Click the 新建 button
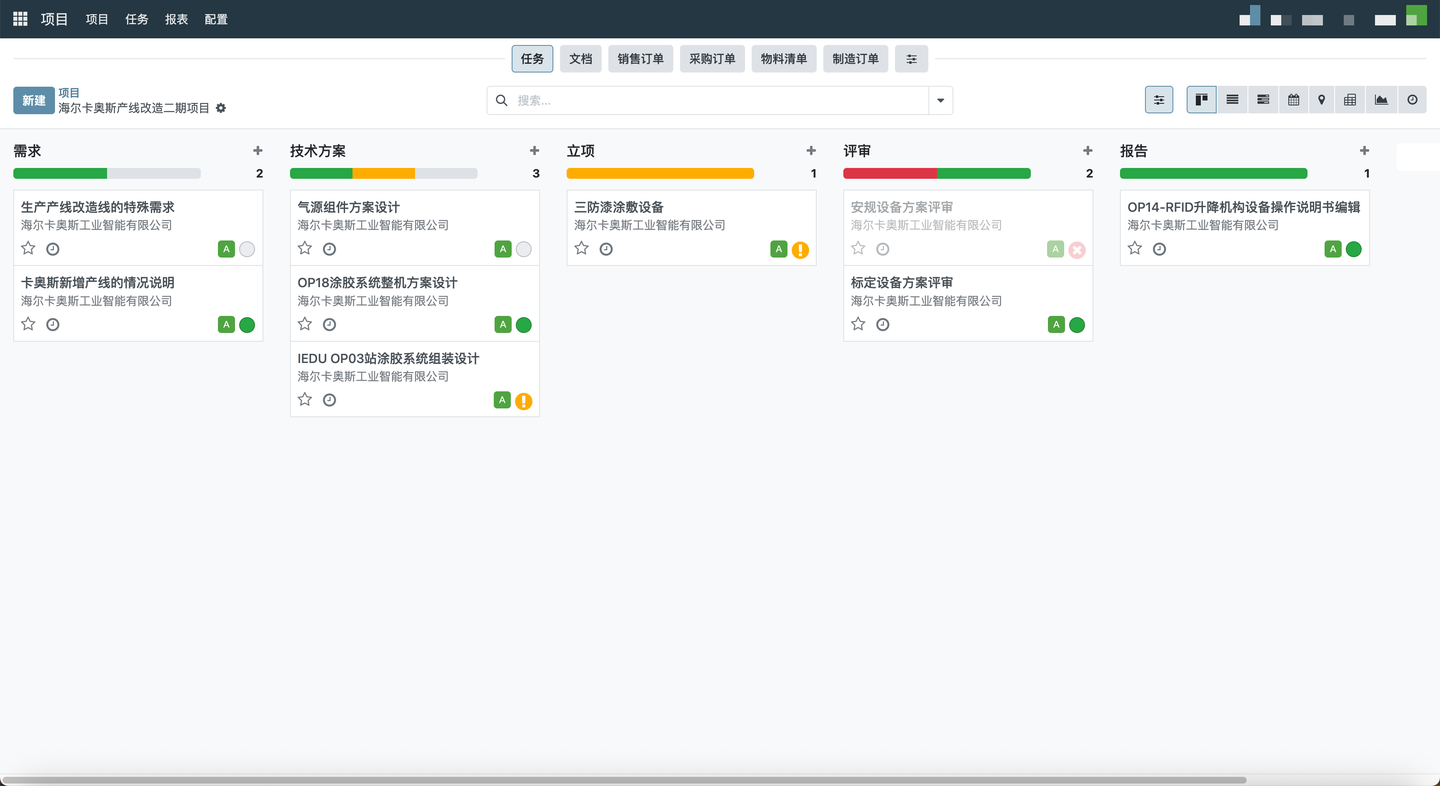 34,100
